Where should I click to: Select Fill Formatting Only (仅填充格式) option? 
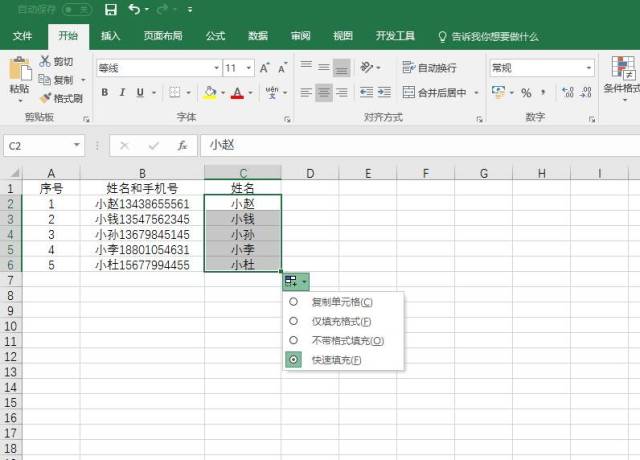point(293,321)
